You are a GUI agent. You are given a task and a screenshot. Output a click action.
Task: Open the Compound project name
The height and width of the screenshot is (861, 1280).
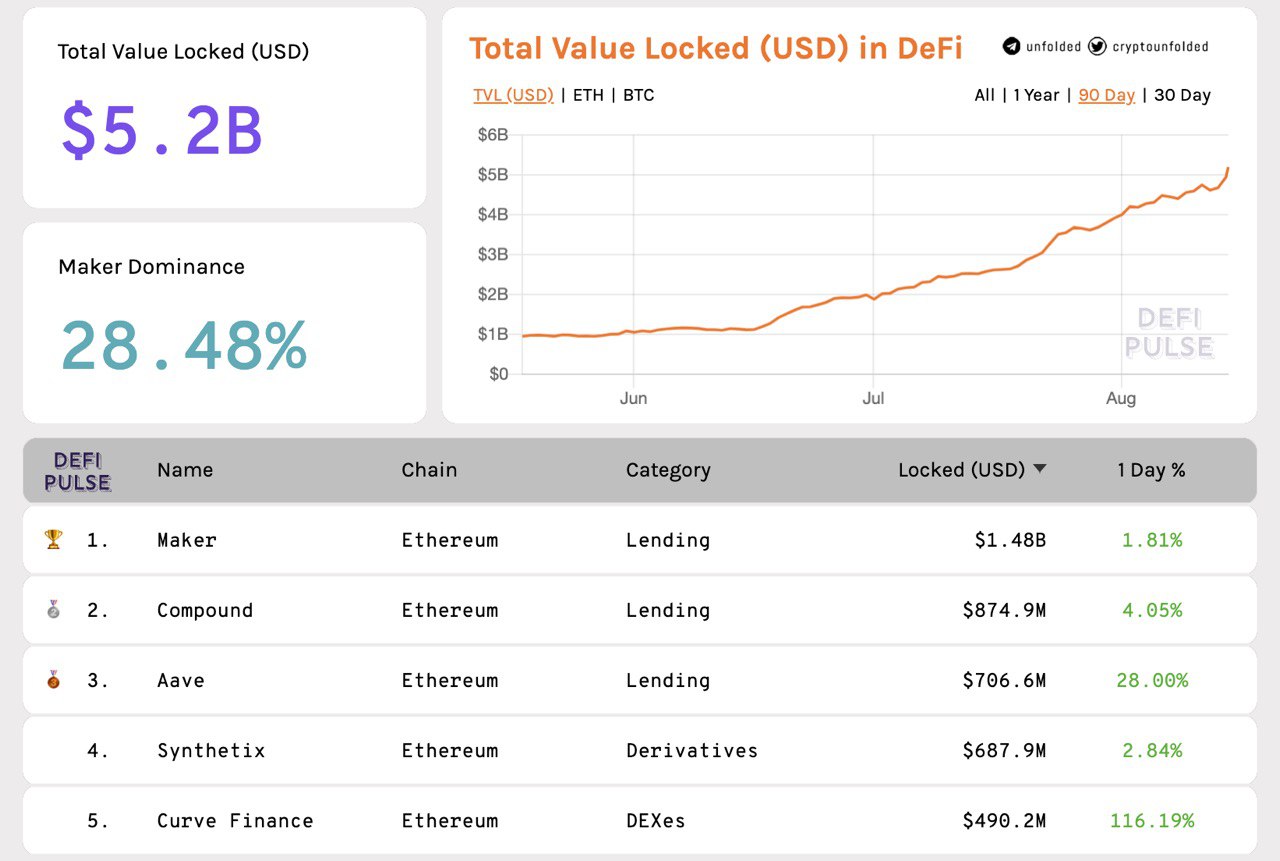click(205, 610)
